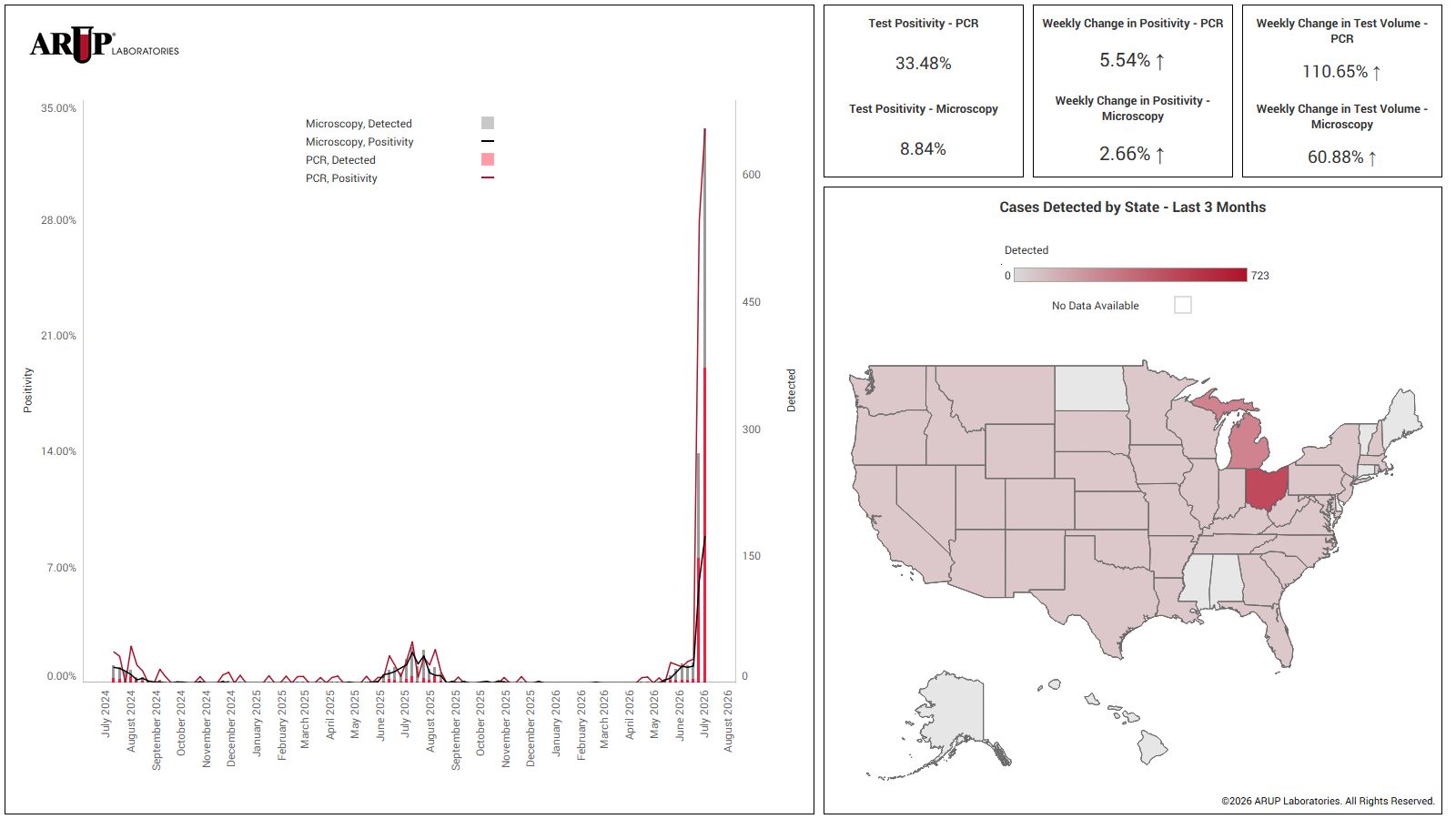This screenshot has height=819, width=1456.
Task: Click the 60.88% test volume value
Action: tap(1335, 157)
